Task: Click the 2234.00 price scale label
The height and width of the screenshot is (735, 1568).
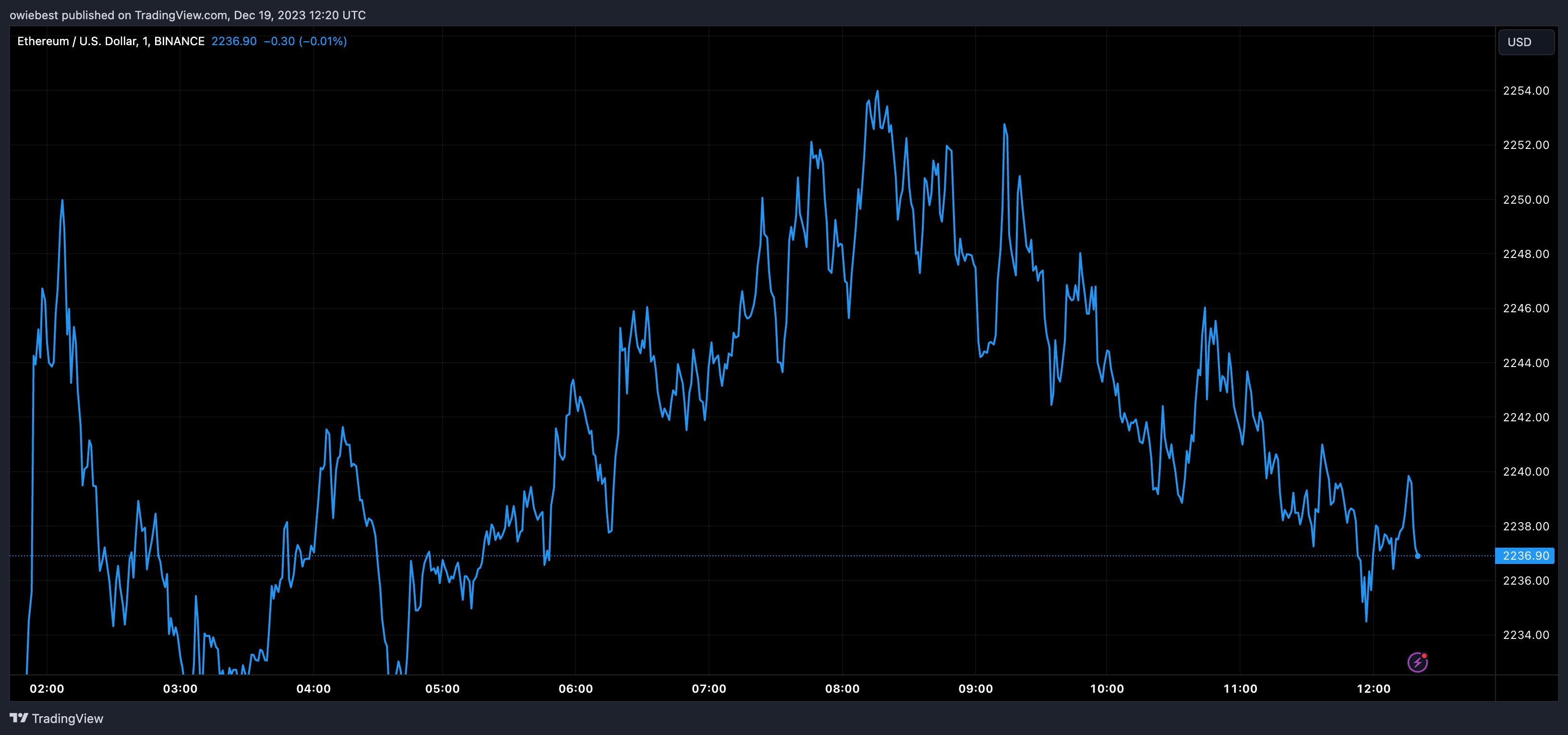Action: (x=1525, y=635)
